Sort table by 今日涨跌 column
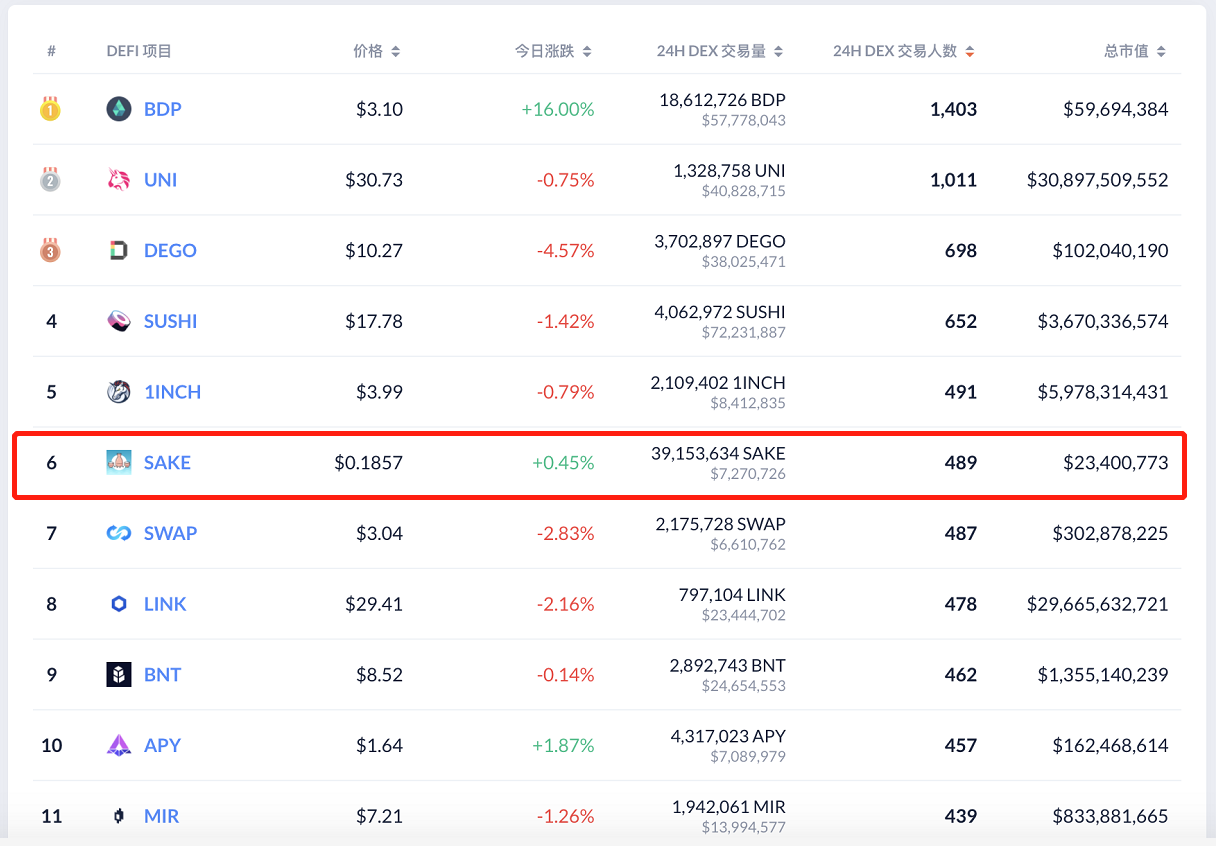The image size is (1216, 846). click(553, 51)
